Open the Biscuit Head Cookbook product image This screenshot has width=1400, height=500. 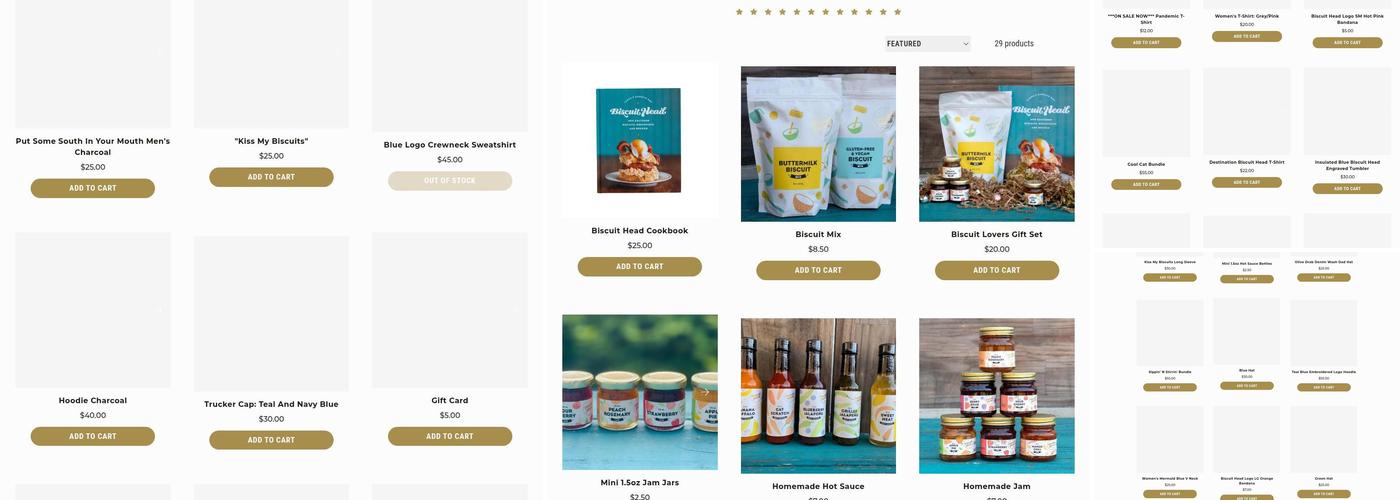tap(640, 140)
